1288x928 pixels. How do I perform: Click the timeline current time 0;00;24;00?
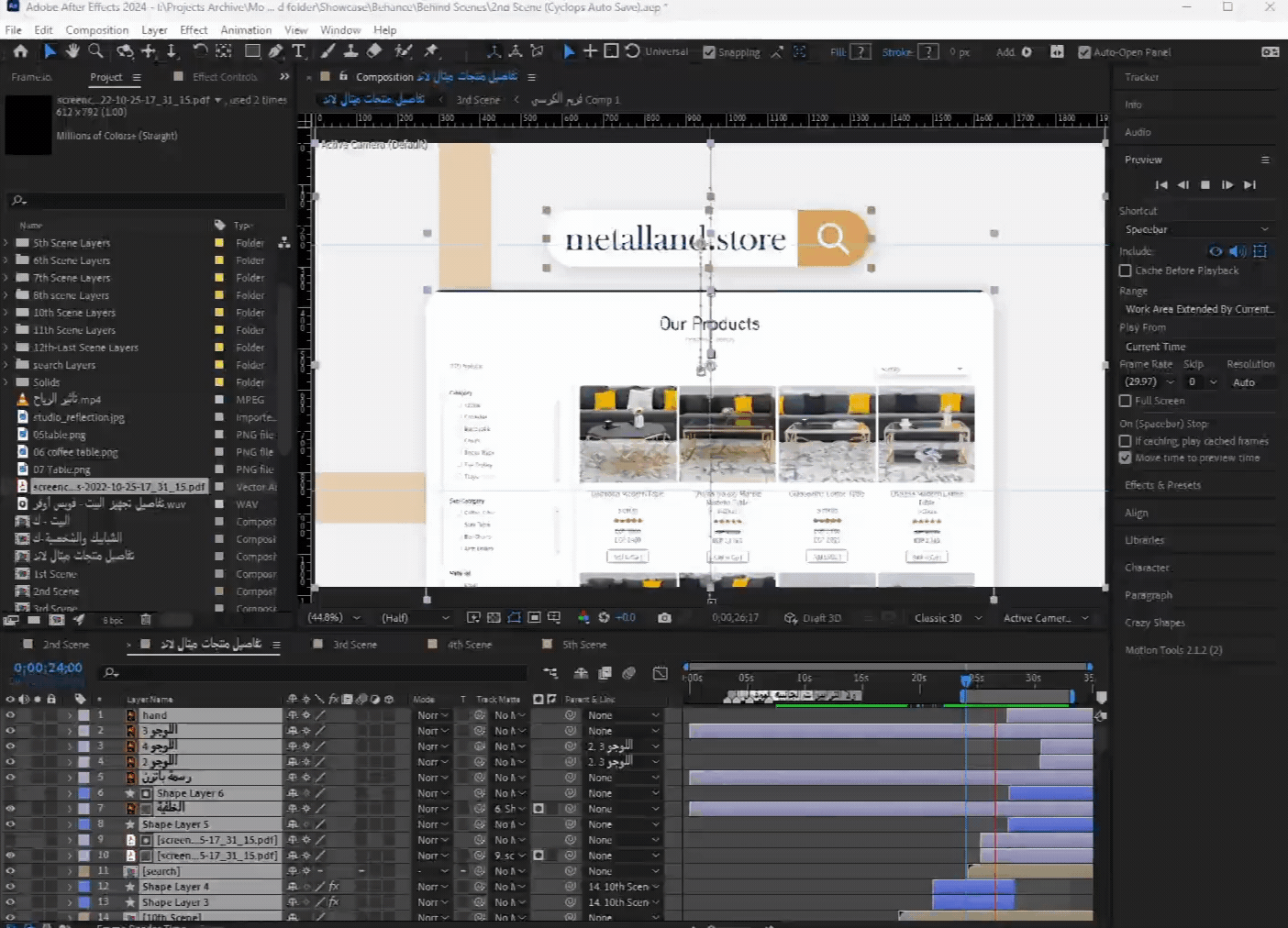[48, 668]
